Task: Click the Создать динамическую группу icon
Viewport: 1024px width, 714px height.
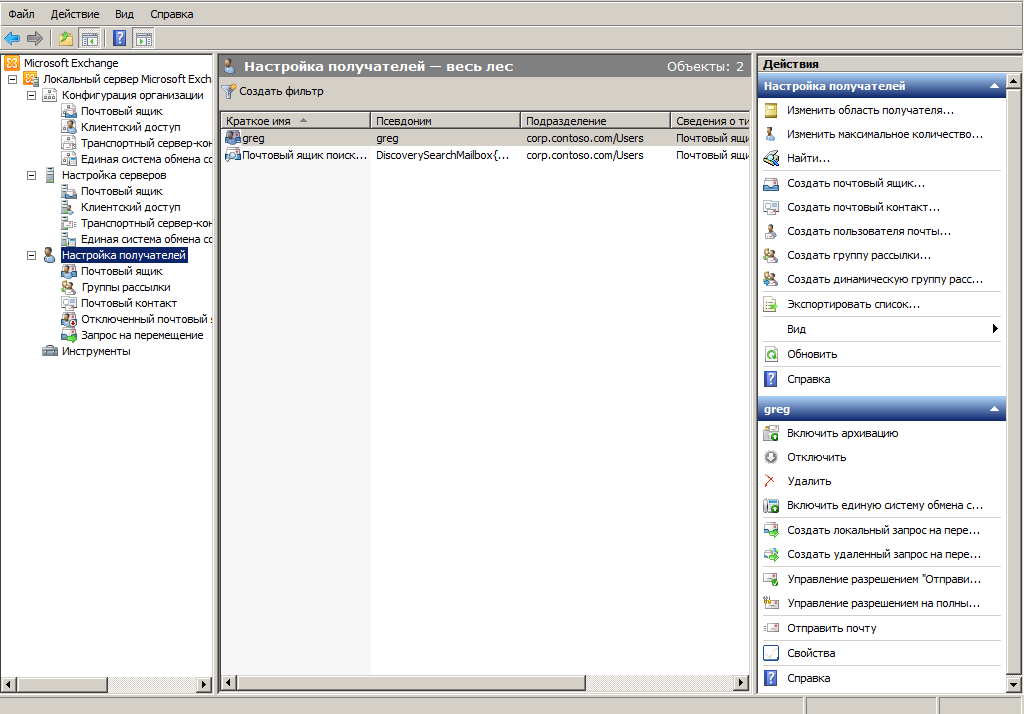Action: pyautogui.click(x=771, y=279)
